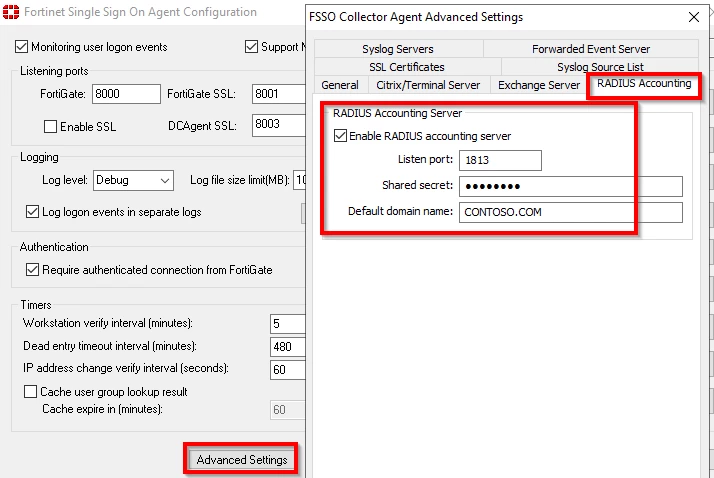Image resolution: width=714 pixels, height=478 pixels.
Task: Switch to the Syslog Servers tab
Action: [398, 49]
